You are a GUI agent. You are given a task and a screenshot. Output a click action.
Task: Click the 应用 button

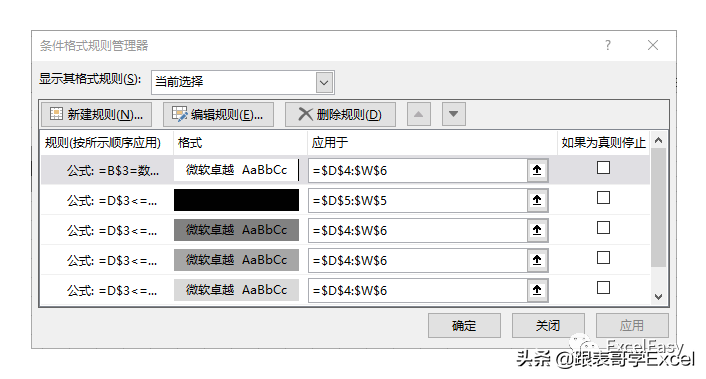632,325
